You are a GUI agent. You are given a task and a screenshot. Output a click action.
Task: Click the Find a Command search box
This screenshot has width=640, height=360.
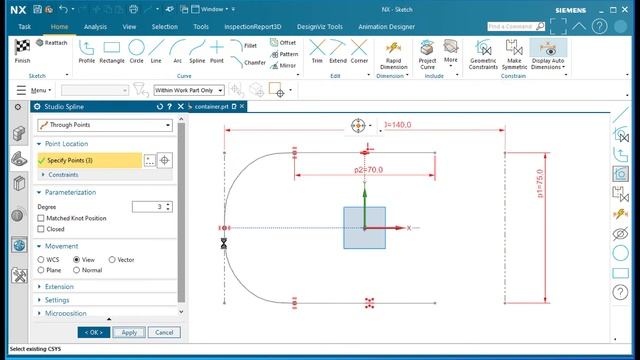tap(516, 27)
